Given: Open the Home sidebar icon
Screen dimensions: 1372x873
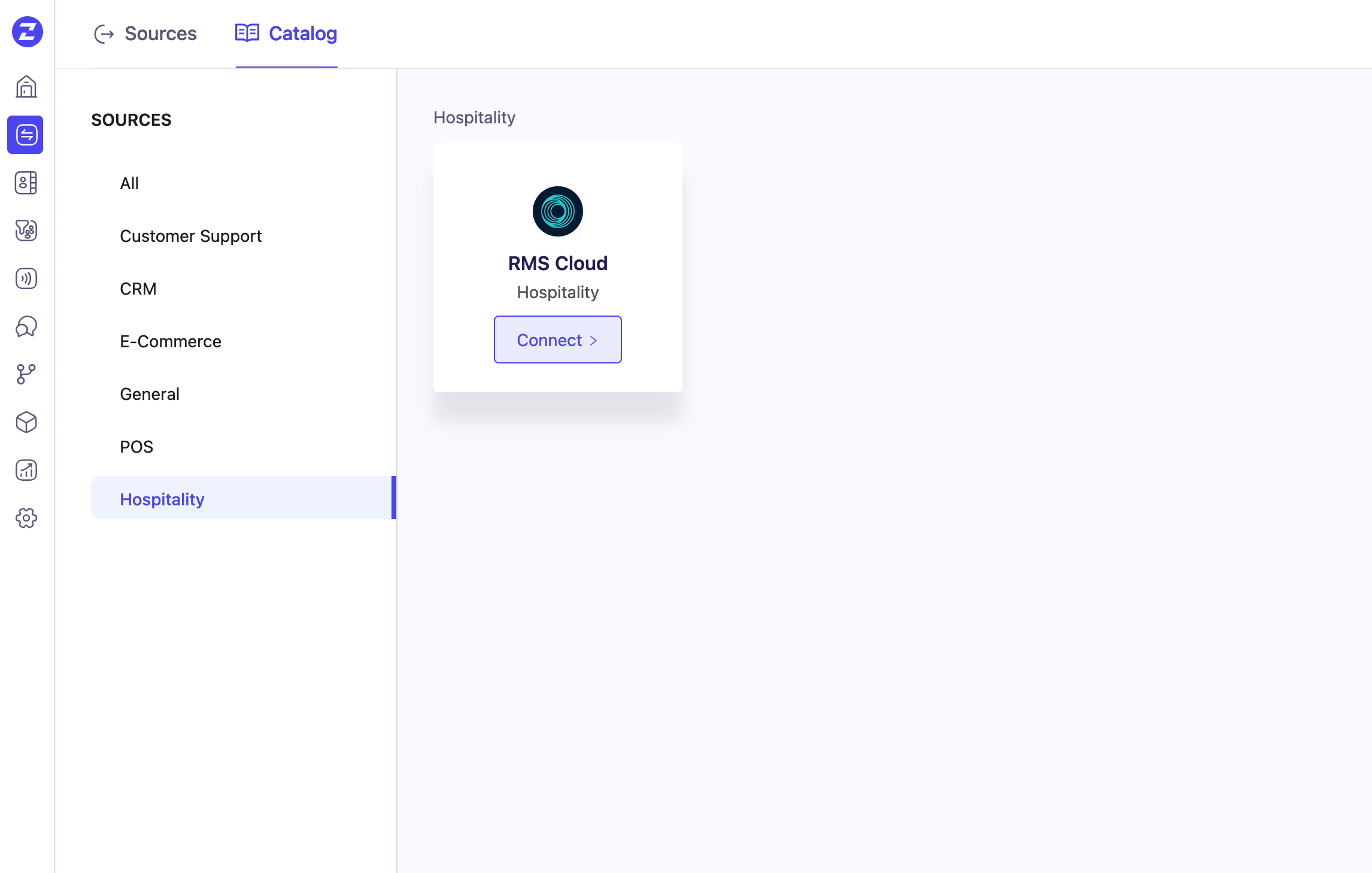Looking at the screenshot, I should click(x=26, y=87).
